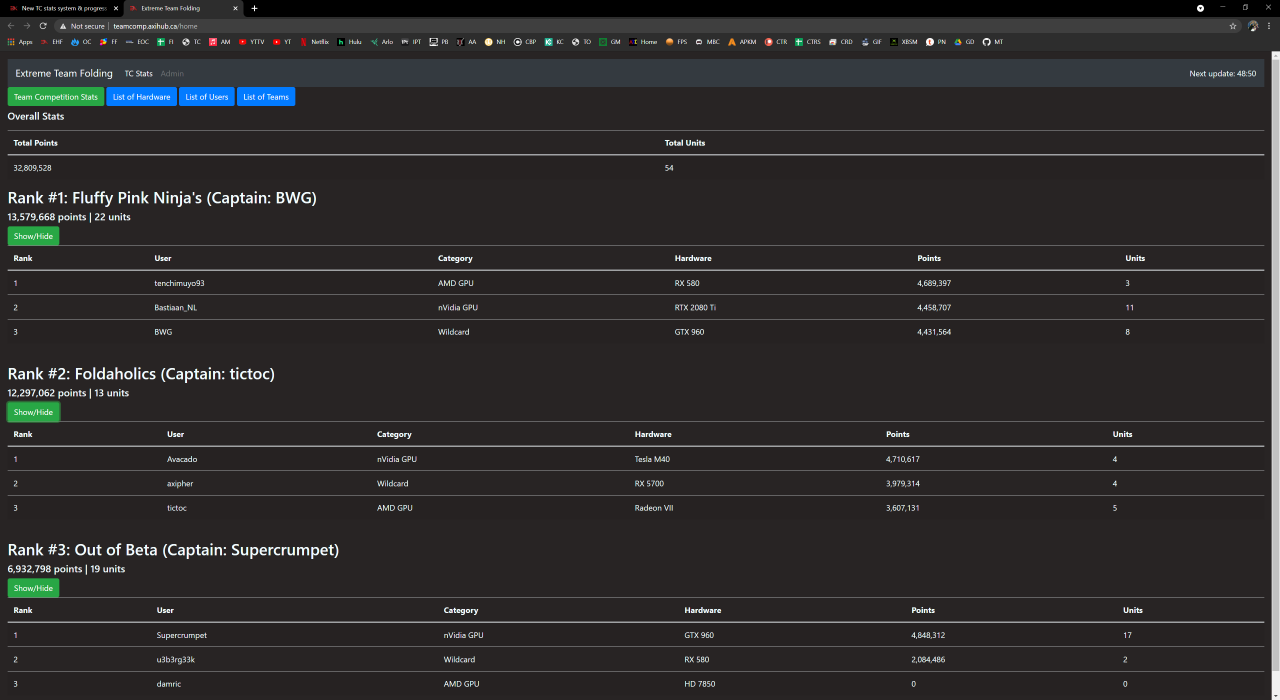This screenshot has height=700, width=1280.
Task: Open the Arlo bookmark
Action: pyautogui.click(x=381, y=42)
